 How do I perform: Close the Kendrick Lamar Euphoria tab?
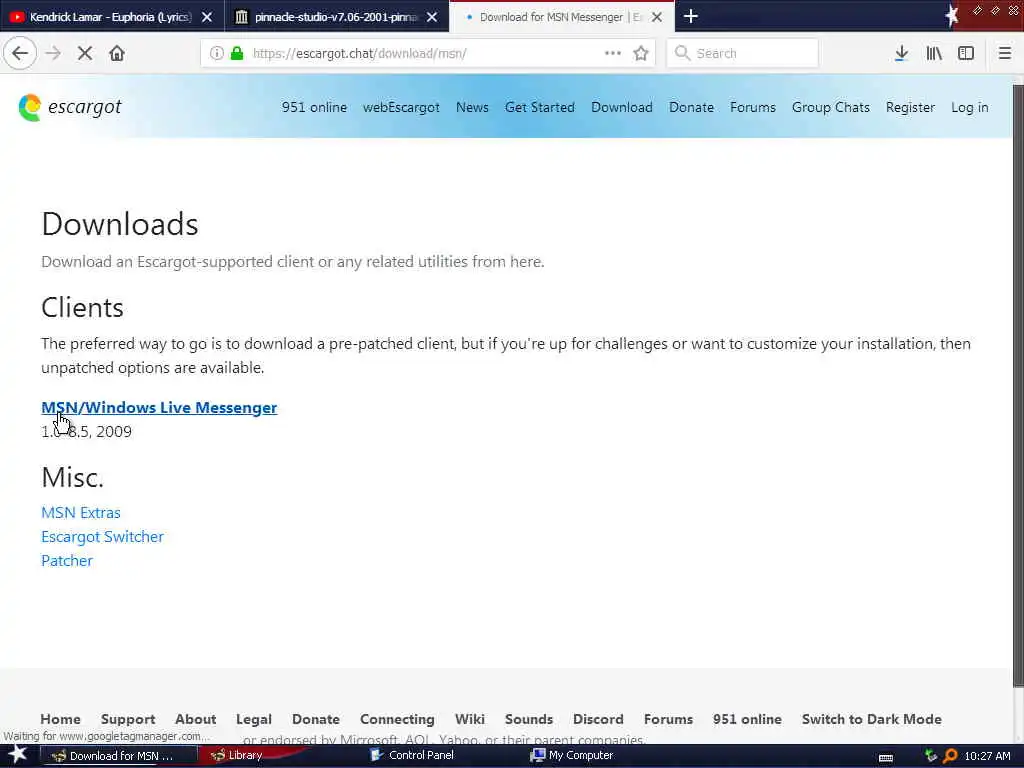207,17
